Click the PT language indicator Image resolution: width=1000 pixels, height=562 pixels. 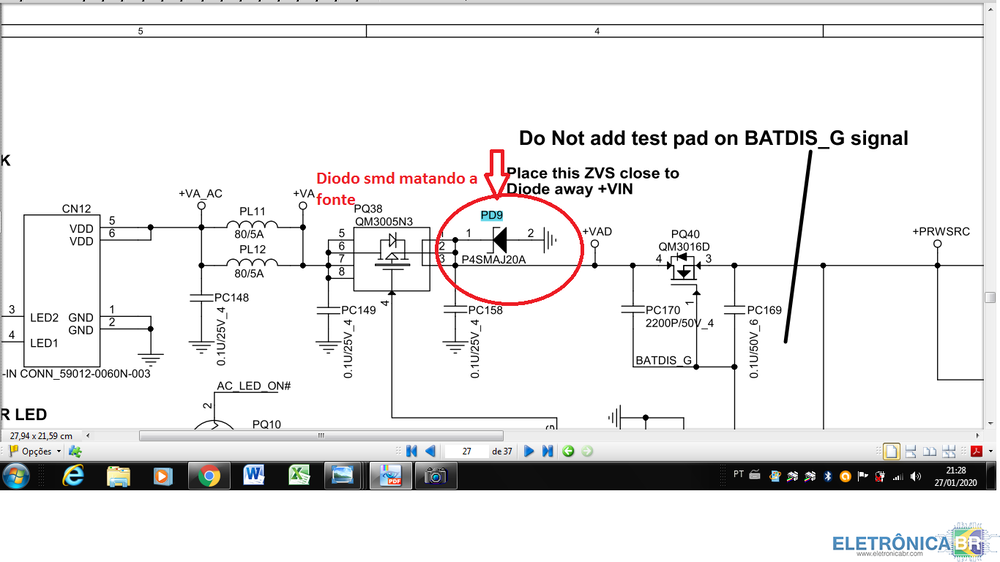[x=738, y=476]
